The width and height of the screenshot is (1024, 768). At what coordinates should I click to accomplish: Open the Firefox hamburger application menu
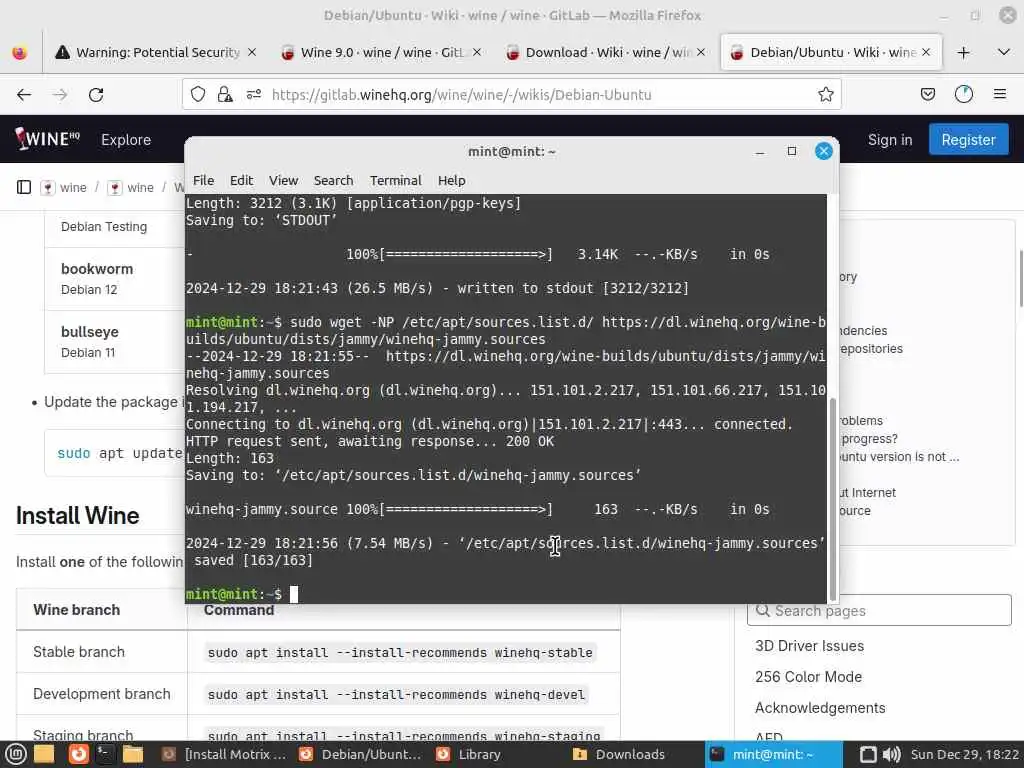1000,95
